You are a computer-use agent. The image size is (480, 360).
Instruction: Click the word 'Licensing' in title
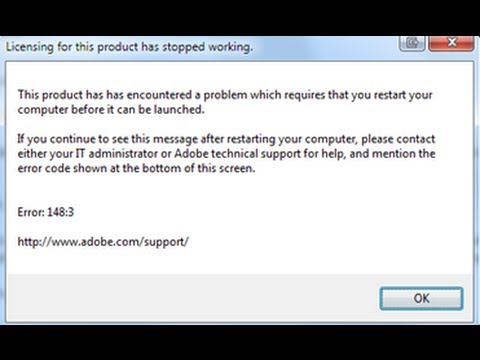pos(30,47)
